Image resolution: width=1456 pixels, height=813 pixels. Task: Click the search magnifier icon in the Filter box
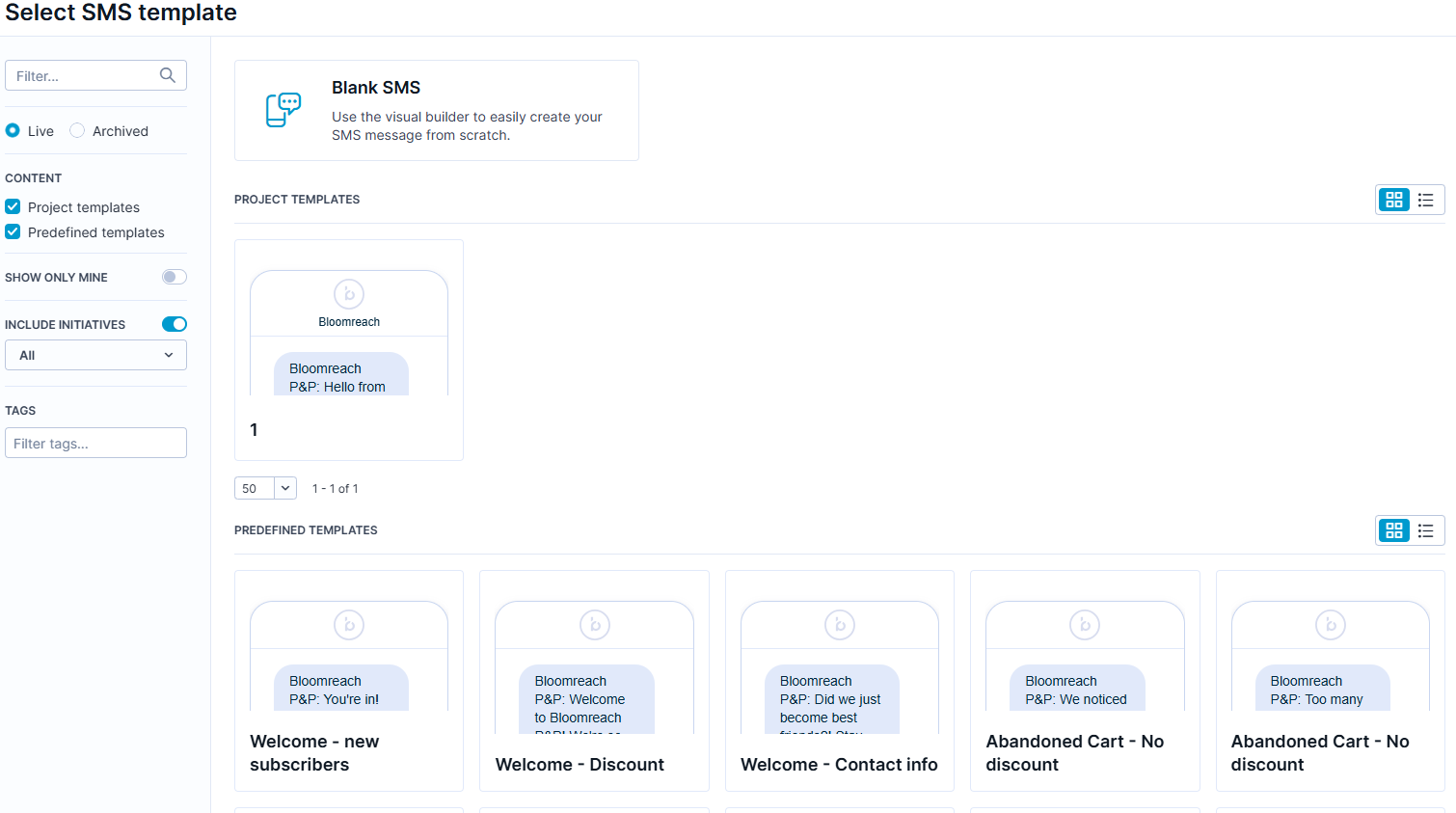tap(168, 75)
